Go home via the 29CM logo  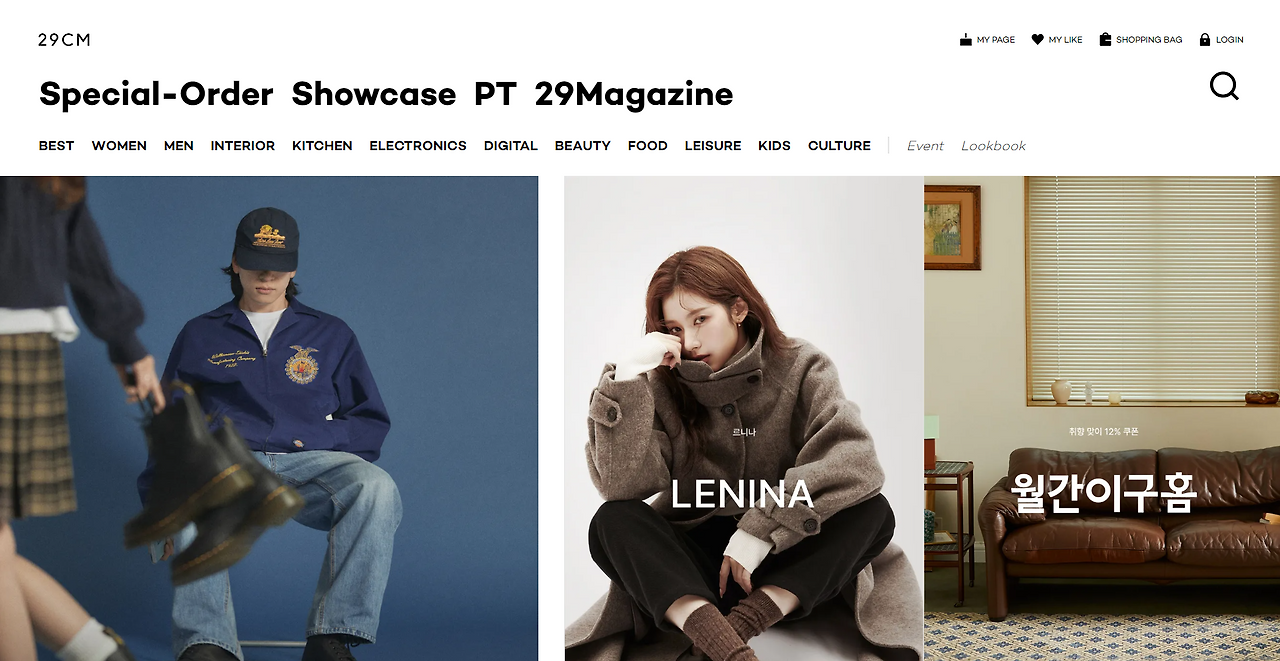pos(64,40)
